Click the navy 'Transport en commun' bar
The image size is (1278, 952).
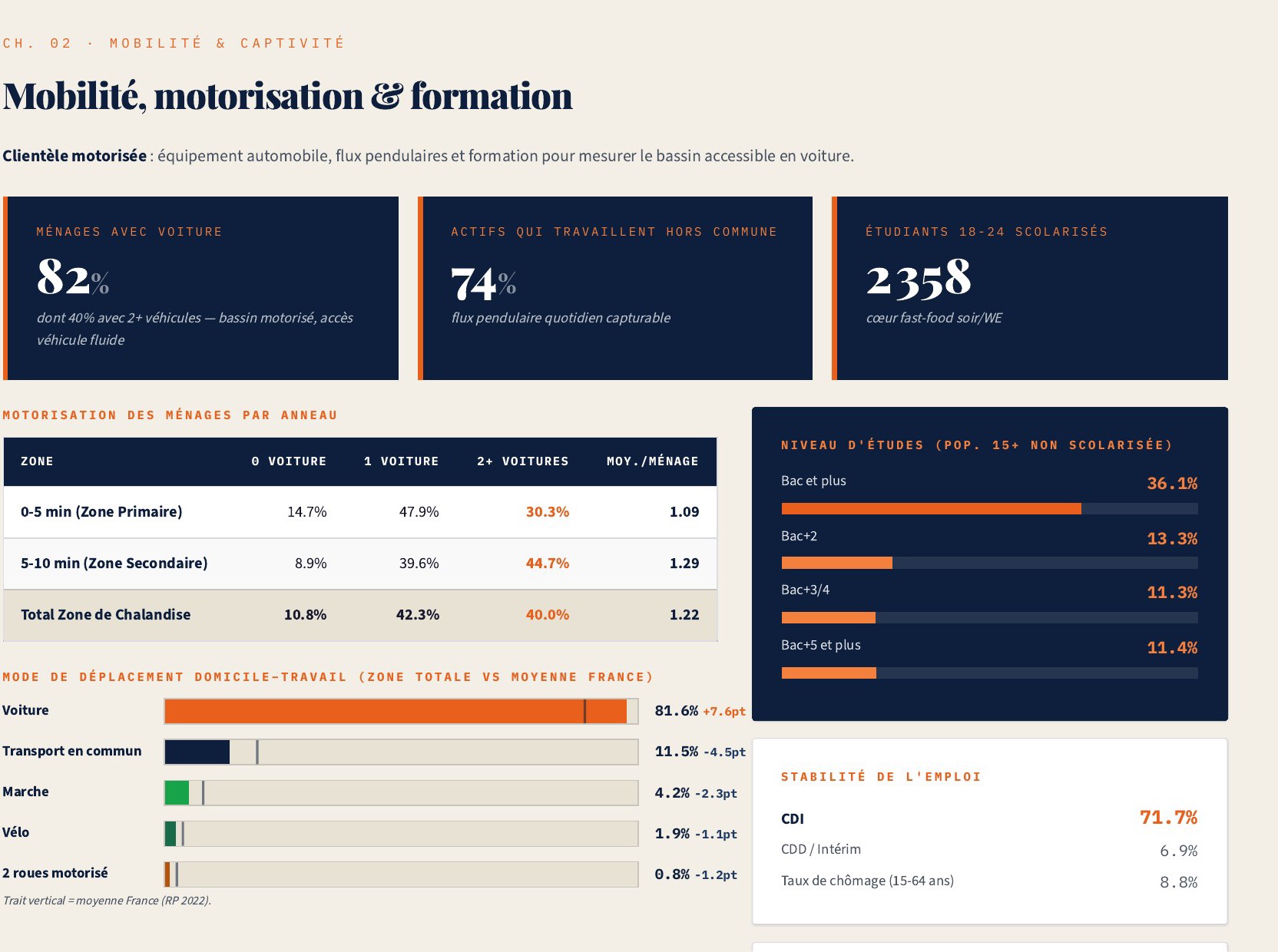[x=197, y=752]
